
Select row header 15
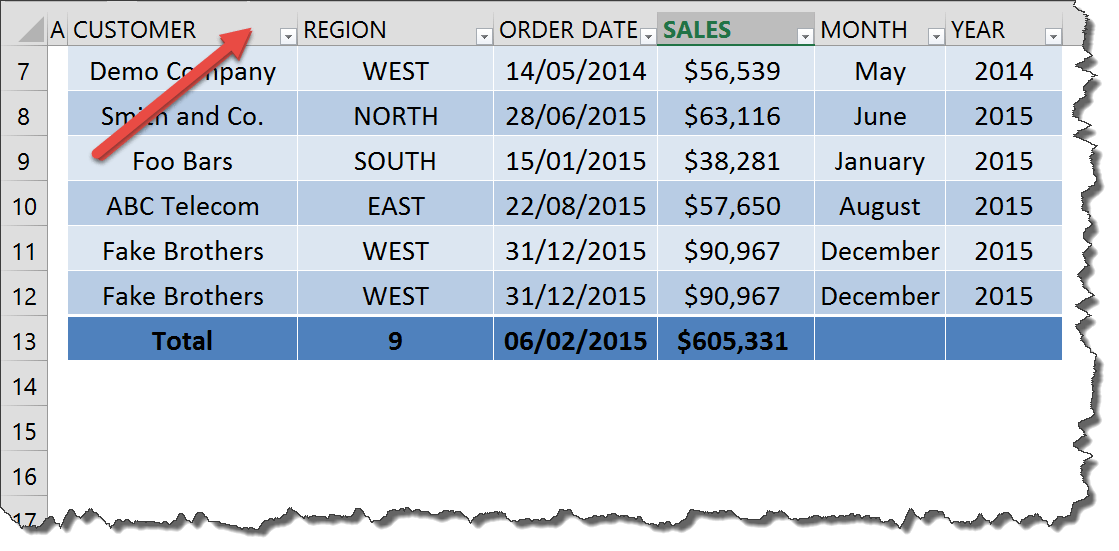pyautogui.click(x=24, y=431)
